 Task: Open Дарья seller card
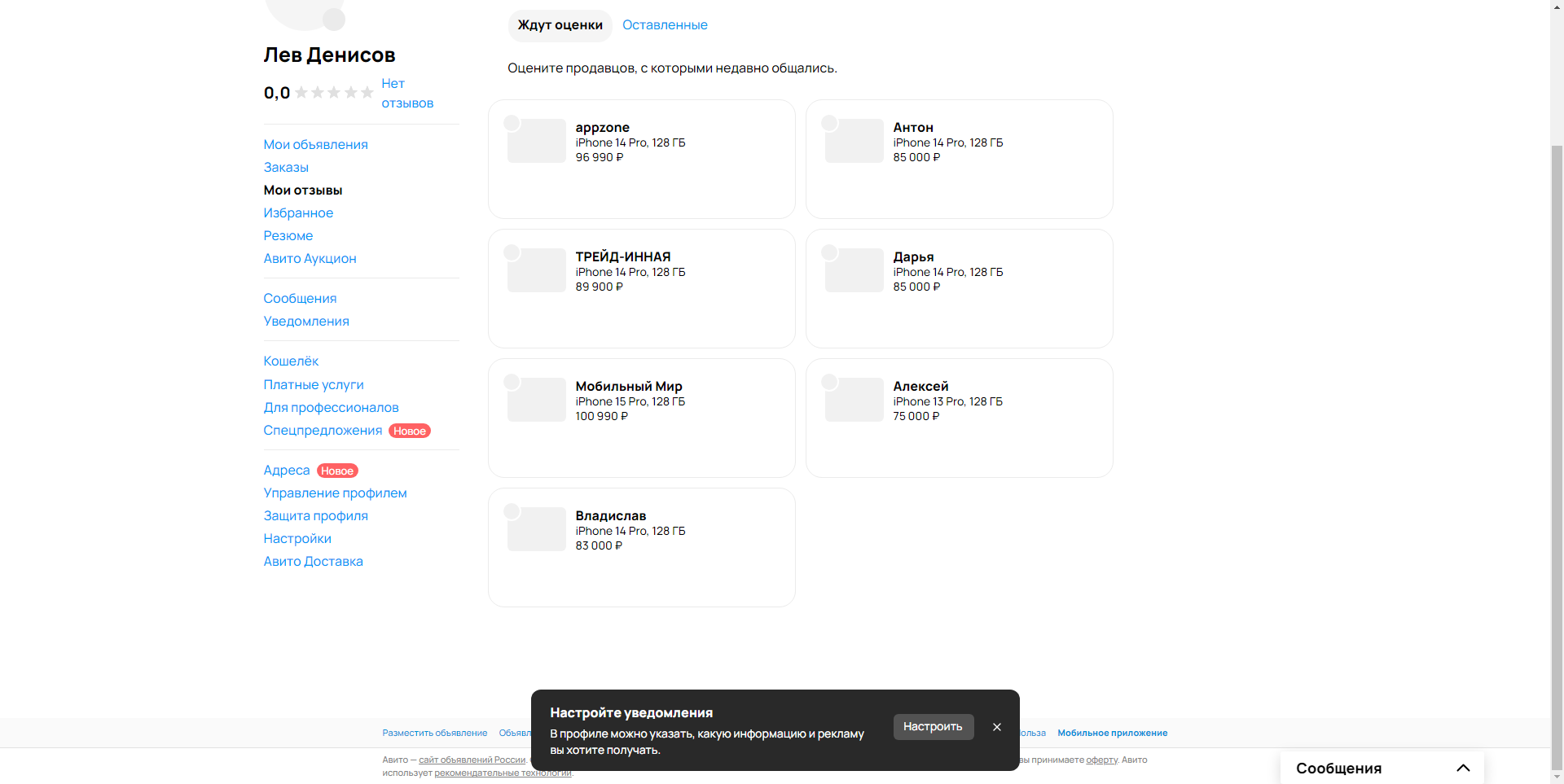coord(959,288)
